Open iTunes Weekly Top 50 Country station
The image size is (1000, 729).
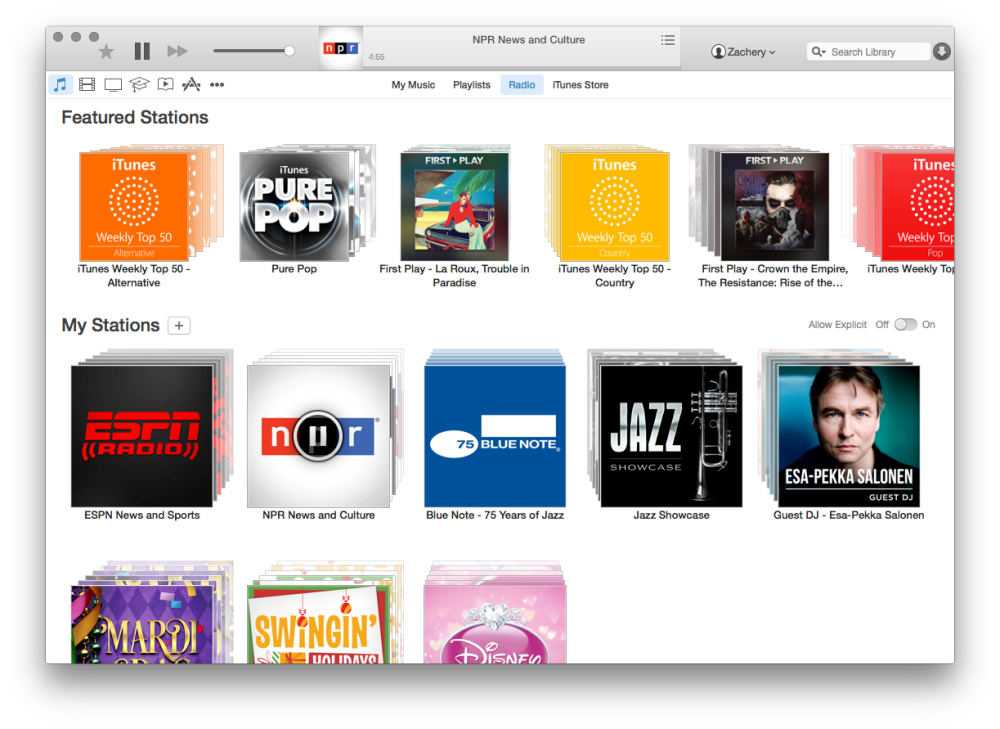point(615,207)
